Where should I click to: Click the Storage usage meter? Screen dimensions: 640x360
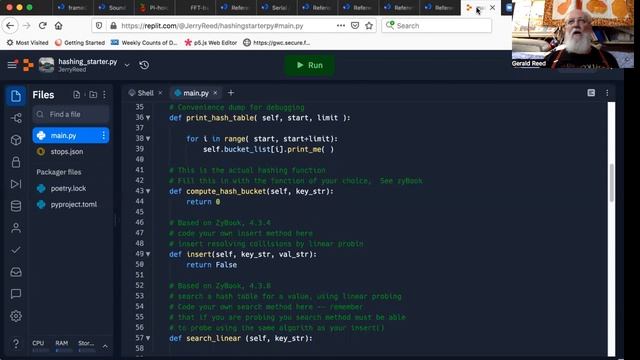click(x=86, y=346)
